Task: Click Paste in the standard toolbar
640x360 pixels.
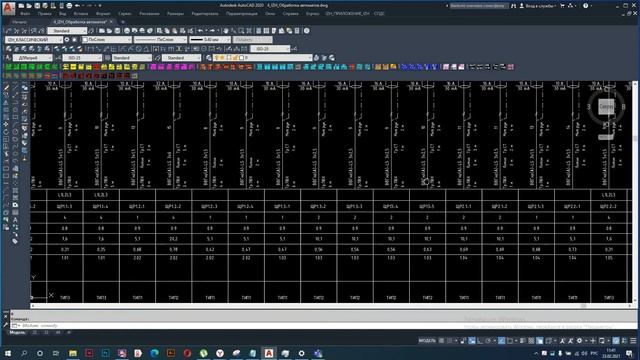Action: pos(175,31)
